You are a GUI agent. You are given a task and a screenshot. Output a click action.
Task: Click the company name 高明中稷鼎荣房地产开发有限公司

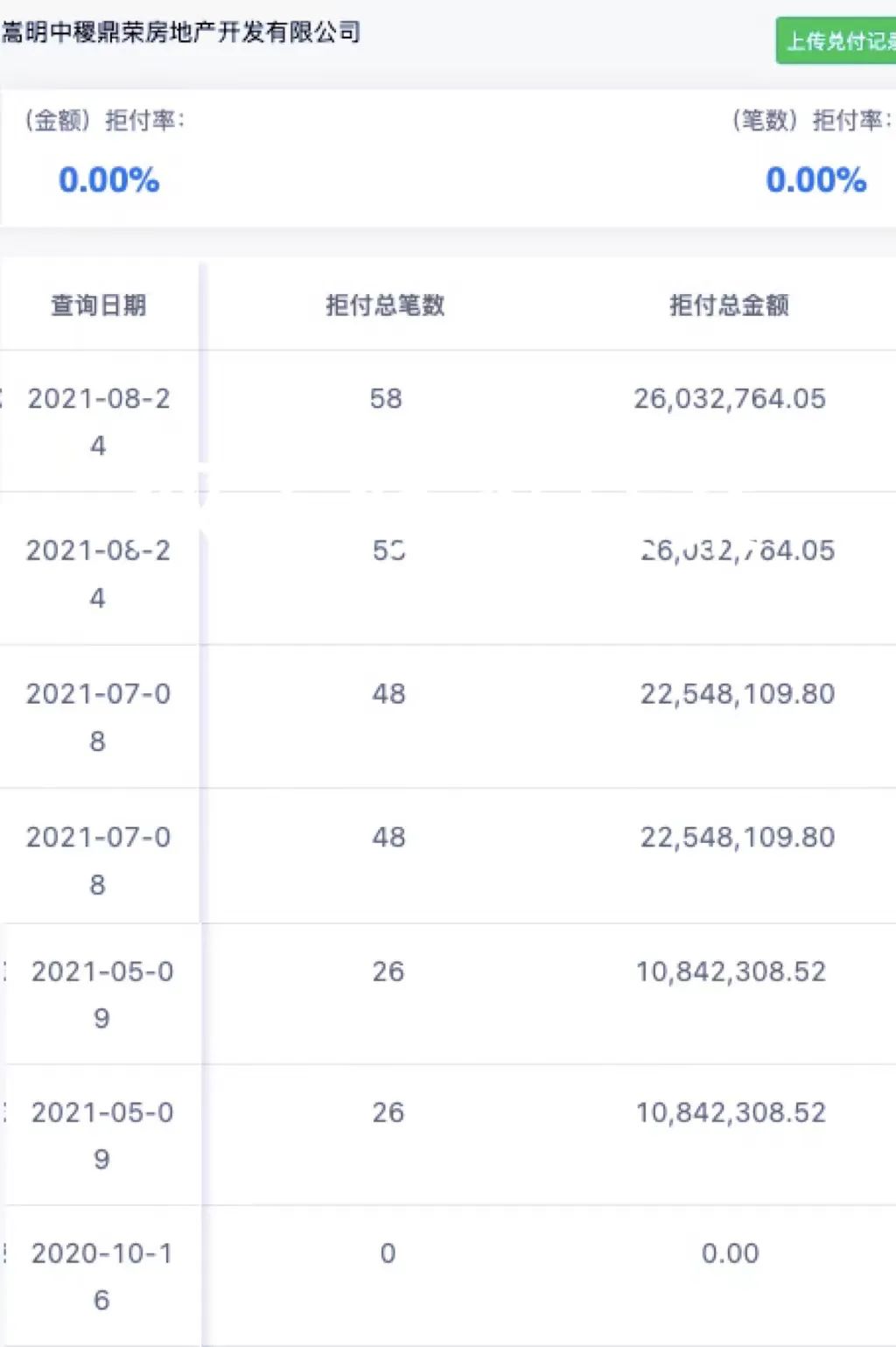coord(181,33)
